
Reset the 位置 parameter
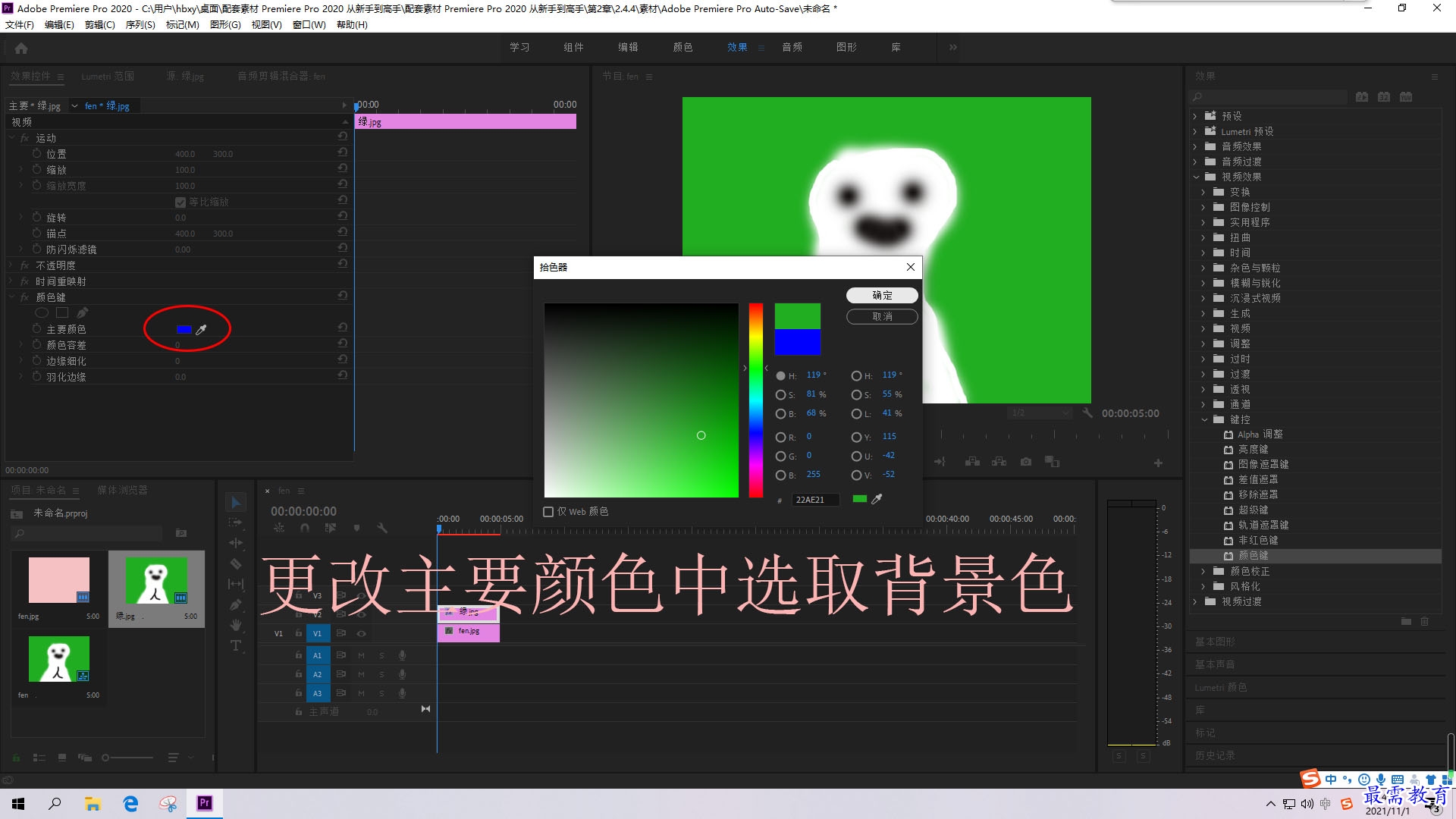click(342, 152)
